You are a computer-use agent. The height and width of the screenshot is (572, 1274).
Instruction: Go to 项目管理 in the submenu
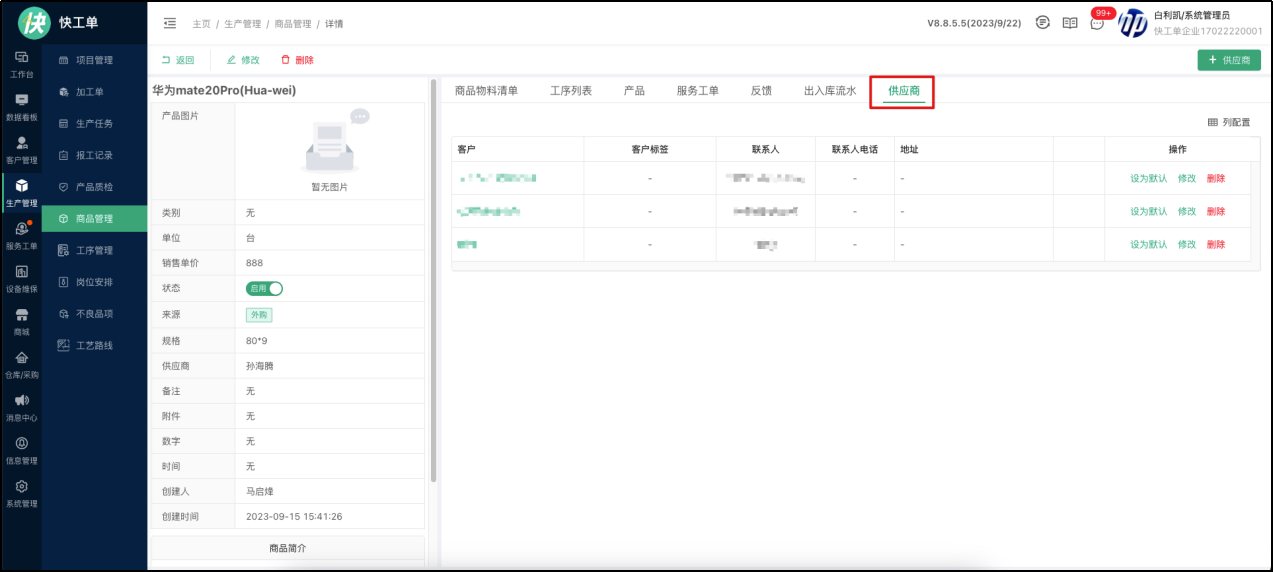click(x=95, y=60)
